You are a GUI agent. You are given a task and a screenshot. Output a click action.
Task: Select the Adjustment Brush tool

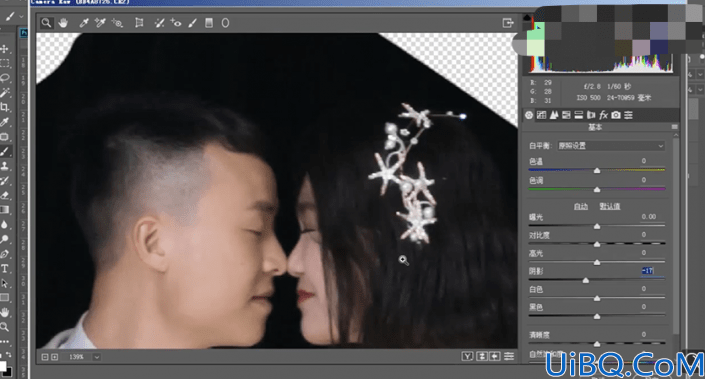[192, 22]
